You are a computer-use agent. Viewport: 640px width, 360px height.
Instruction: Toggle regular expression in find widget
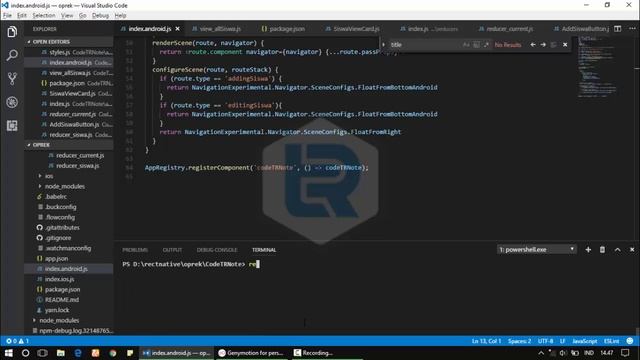click(486, 44)
